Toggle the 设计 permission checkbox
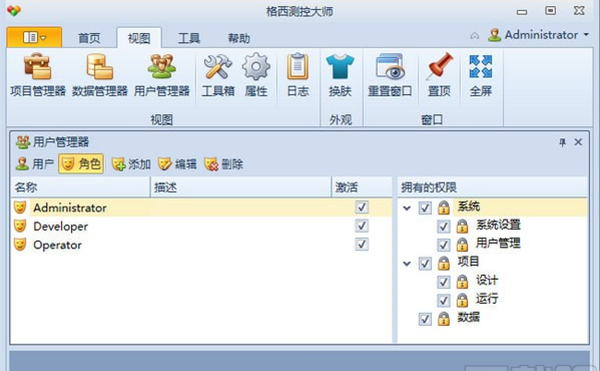Screen dimensions: 600x371 443,282
